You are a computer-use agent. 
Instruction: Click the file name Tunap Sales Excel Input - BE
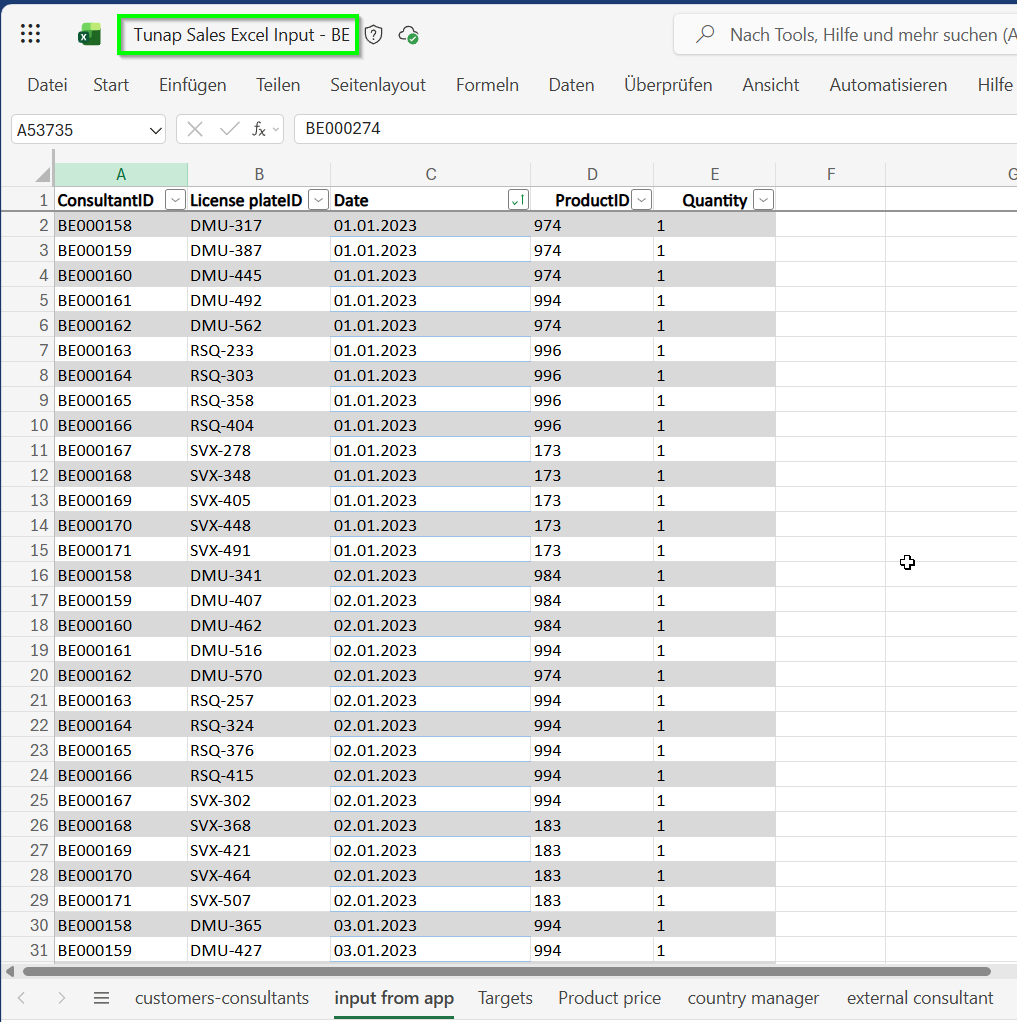(x=241, y=35)
